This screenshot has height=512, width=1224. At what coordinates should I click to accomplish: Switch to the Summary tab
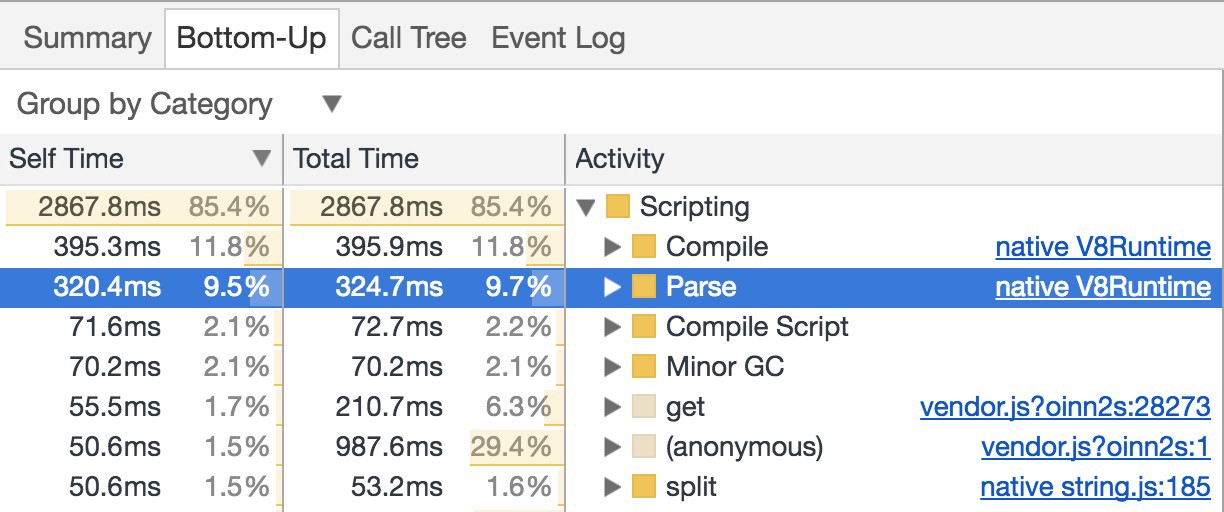(86, 38)
